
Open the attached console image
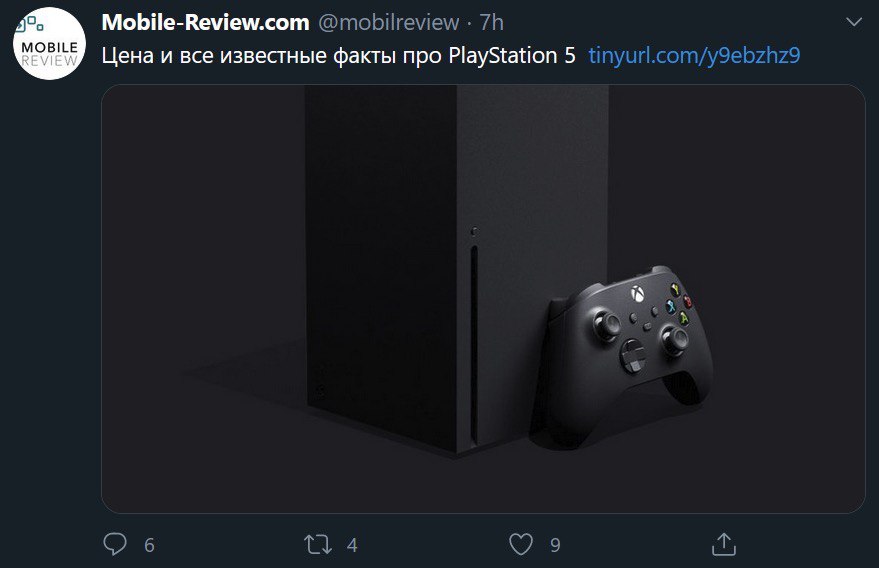coord(483,299)
